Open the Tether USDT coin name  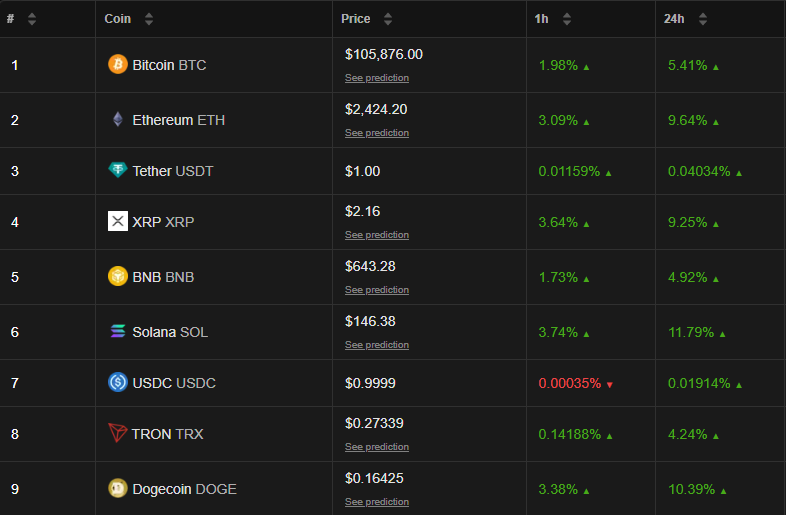click(173, 171)
